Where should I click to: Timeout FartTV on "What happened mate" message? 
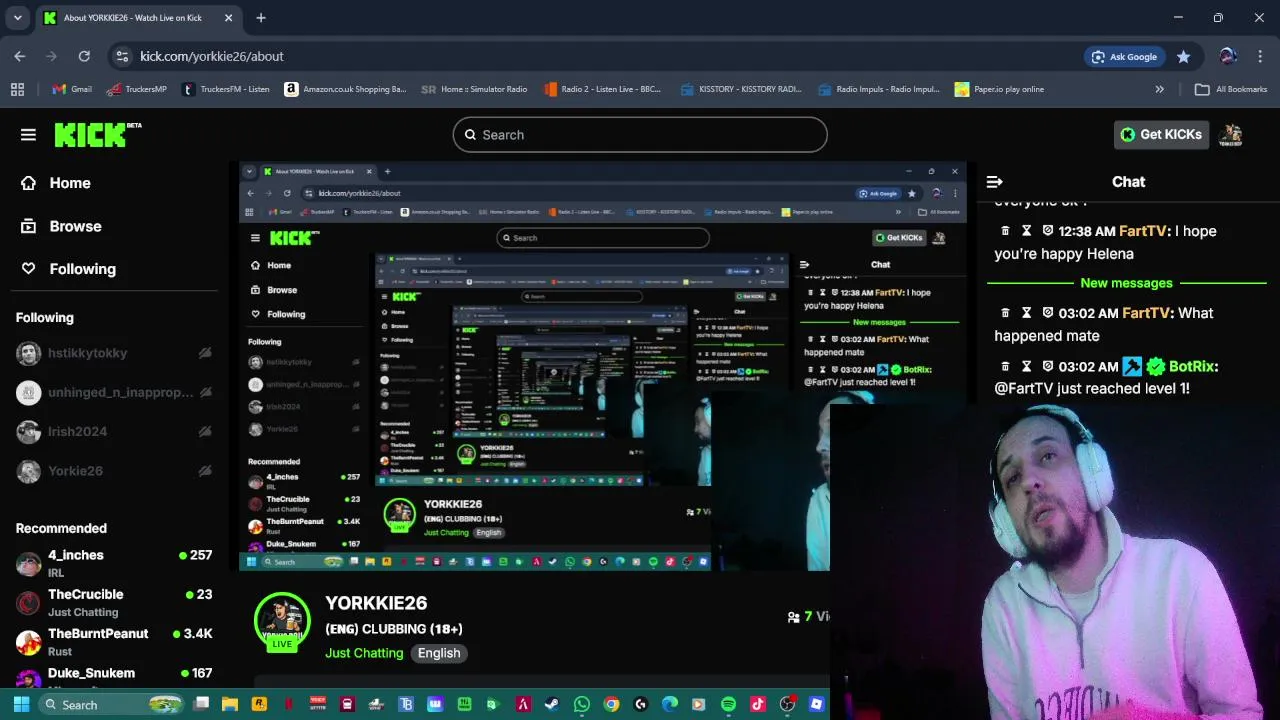click(1026, 313)
